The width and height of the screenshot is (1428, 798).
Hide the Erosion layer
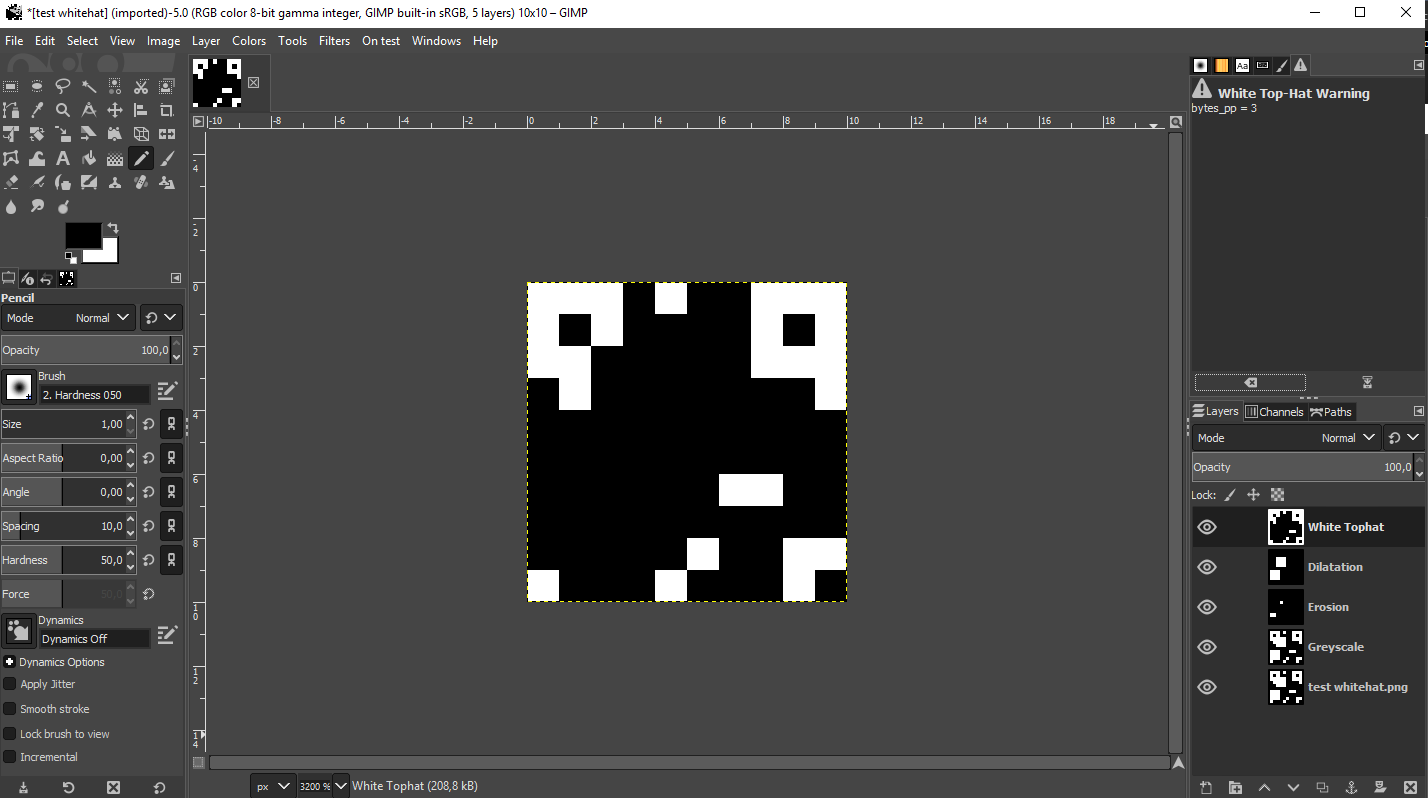[1207, 607]
